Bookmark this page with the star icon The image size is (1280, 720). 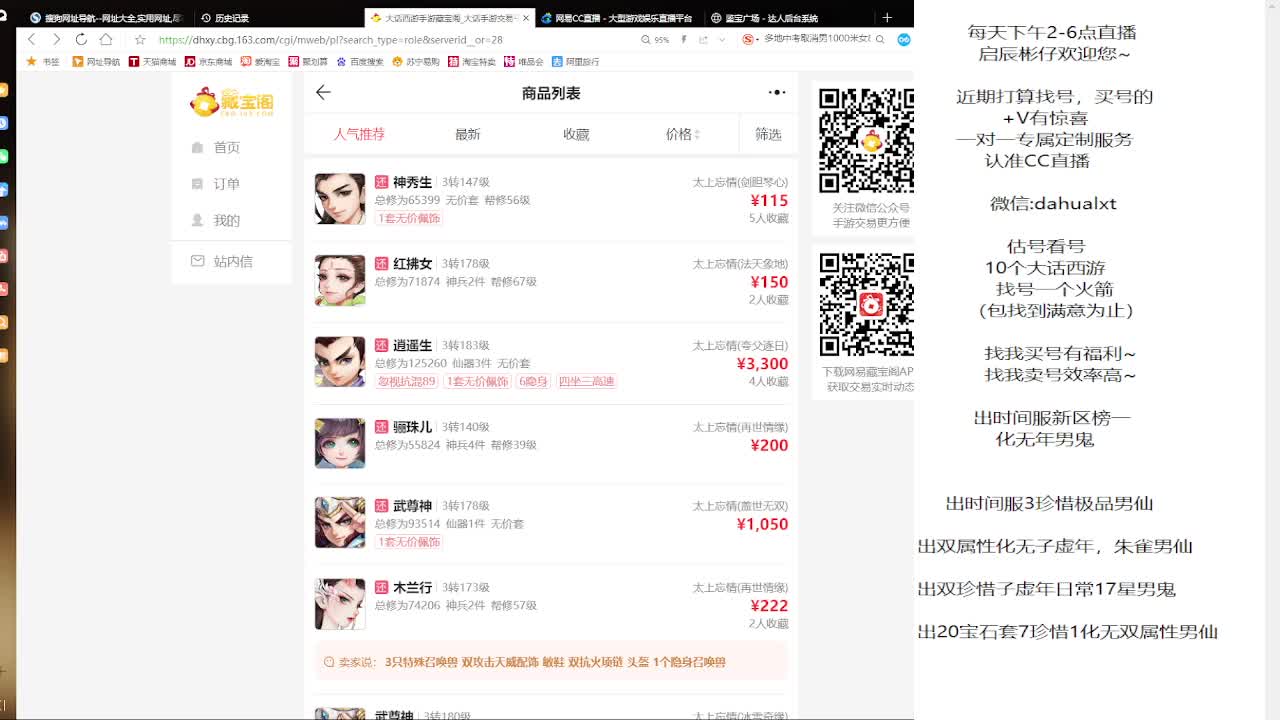tap(140, 40)
